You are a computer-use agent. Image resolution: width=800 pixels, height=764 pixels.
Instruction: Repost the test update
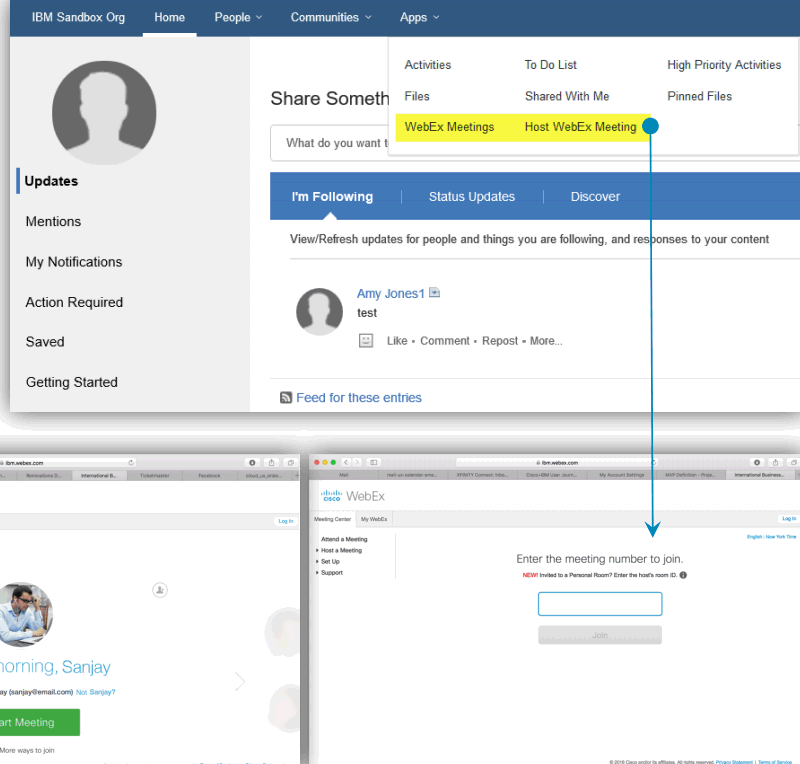click(x=499, y=341)
